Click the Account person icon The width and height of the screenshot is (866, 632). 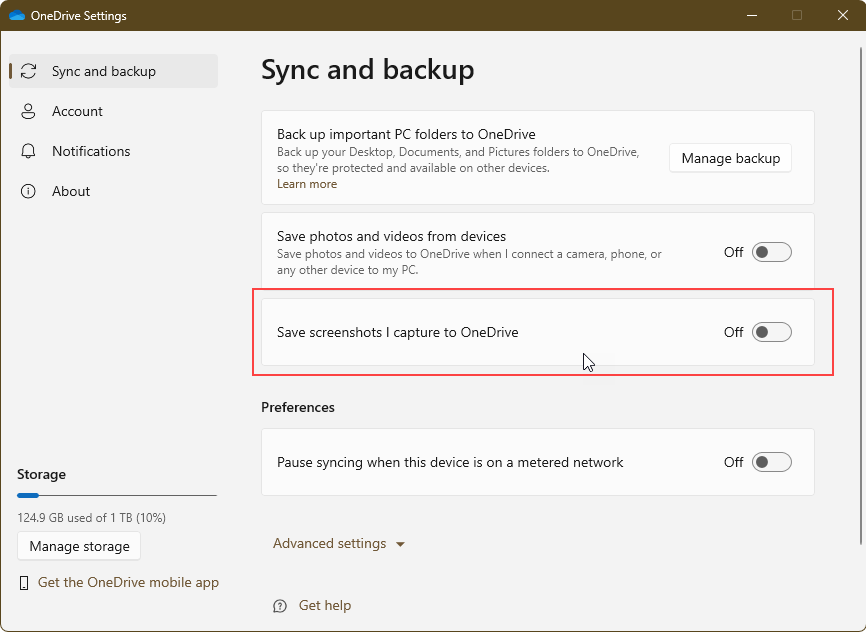(x=28, y=111)
